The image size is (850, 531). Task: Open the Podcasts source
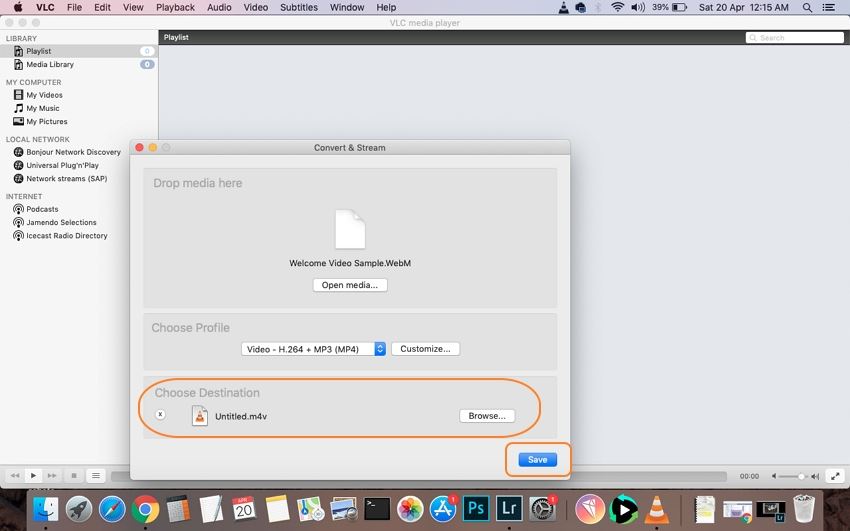coord(42,209)
